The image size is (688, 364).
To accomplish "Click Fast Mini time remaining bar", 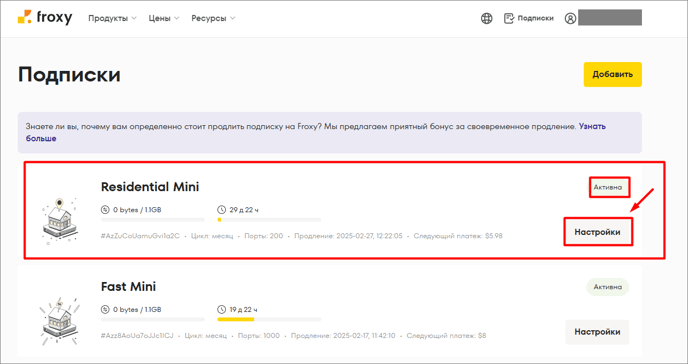I will [x=269, y=319].
